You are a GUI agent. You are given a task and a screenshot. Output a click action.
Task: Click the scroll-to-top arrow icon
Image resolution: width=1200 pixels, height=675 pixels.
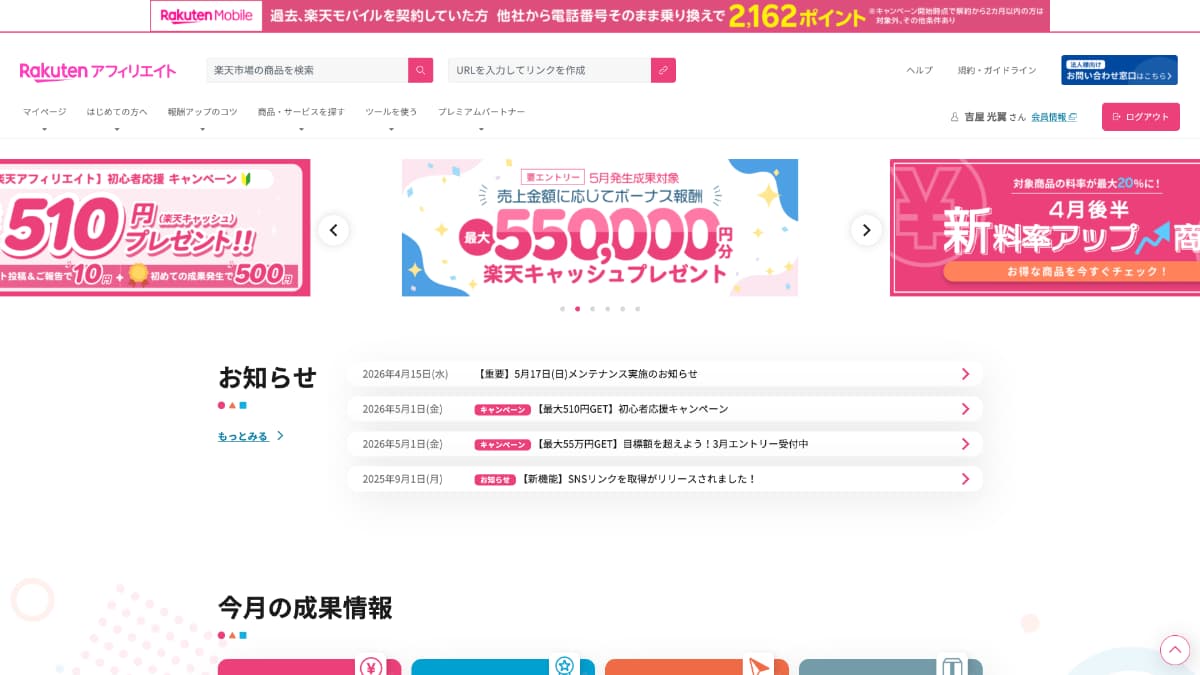point(1175,650)
